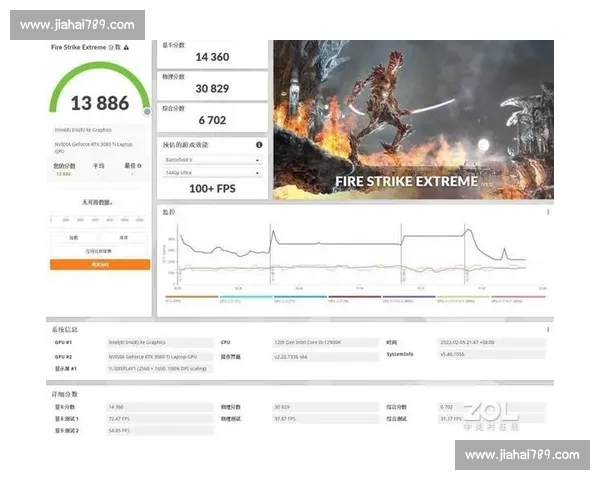Click the warning icon beside Fire Strike Extreme title

click(126, 47)
